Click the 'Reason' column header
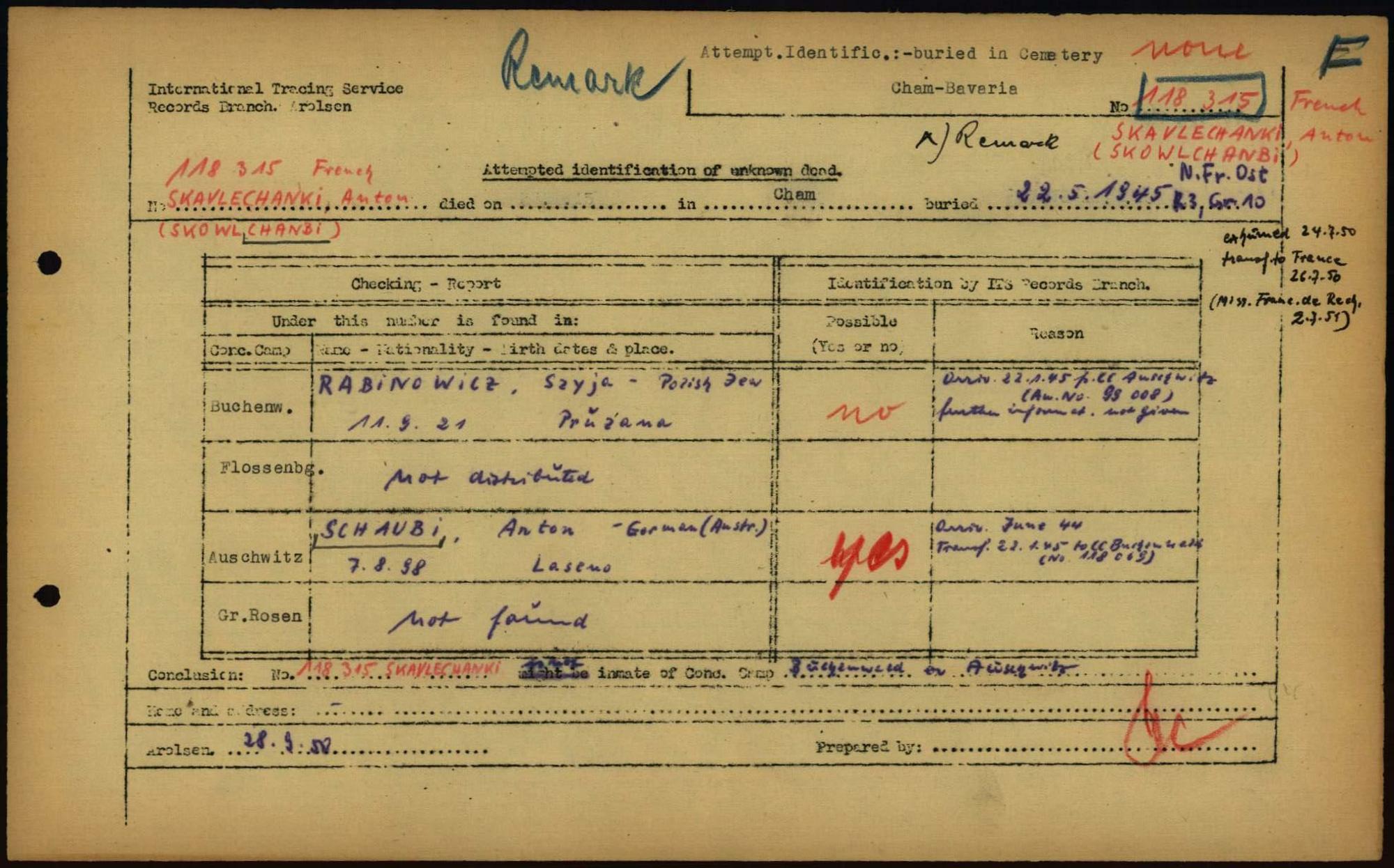1394x868 pixels. click(1056, 334)
